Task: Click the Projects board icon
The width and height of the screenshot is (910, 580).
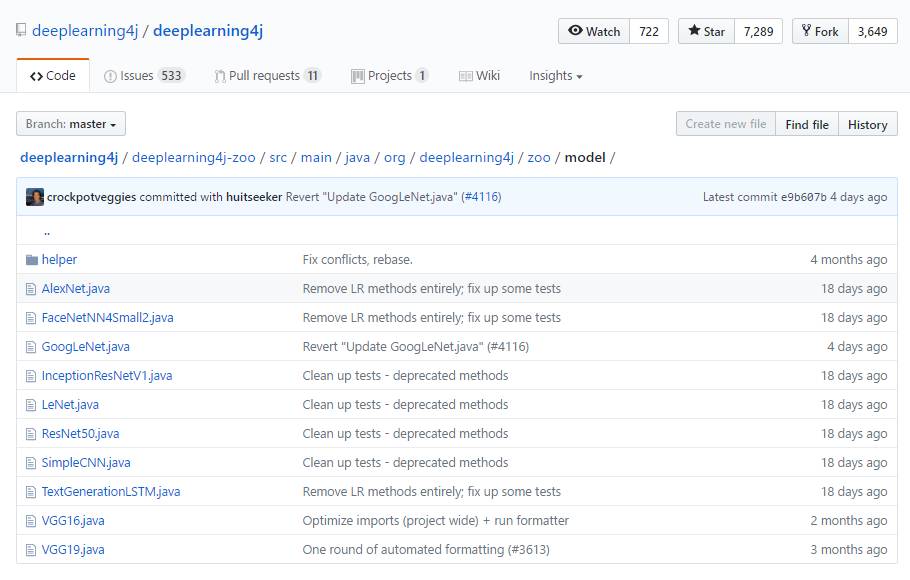Action: pyautogui.click(x=358, y=76)
